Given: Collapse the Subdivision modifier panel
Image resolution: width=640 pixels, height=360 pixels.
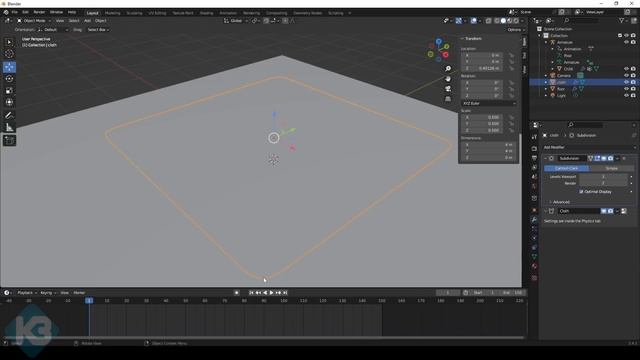Looking at the screenshot, I should point(546,158).
